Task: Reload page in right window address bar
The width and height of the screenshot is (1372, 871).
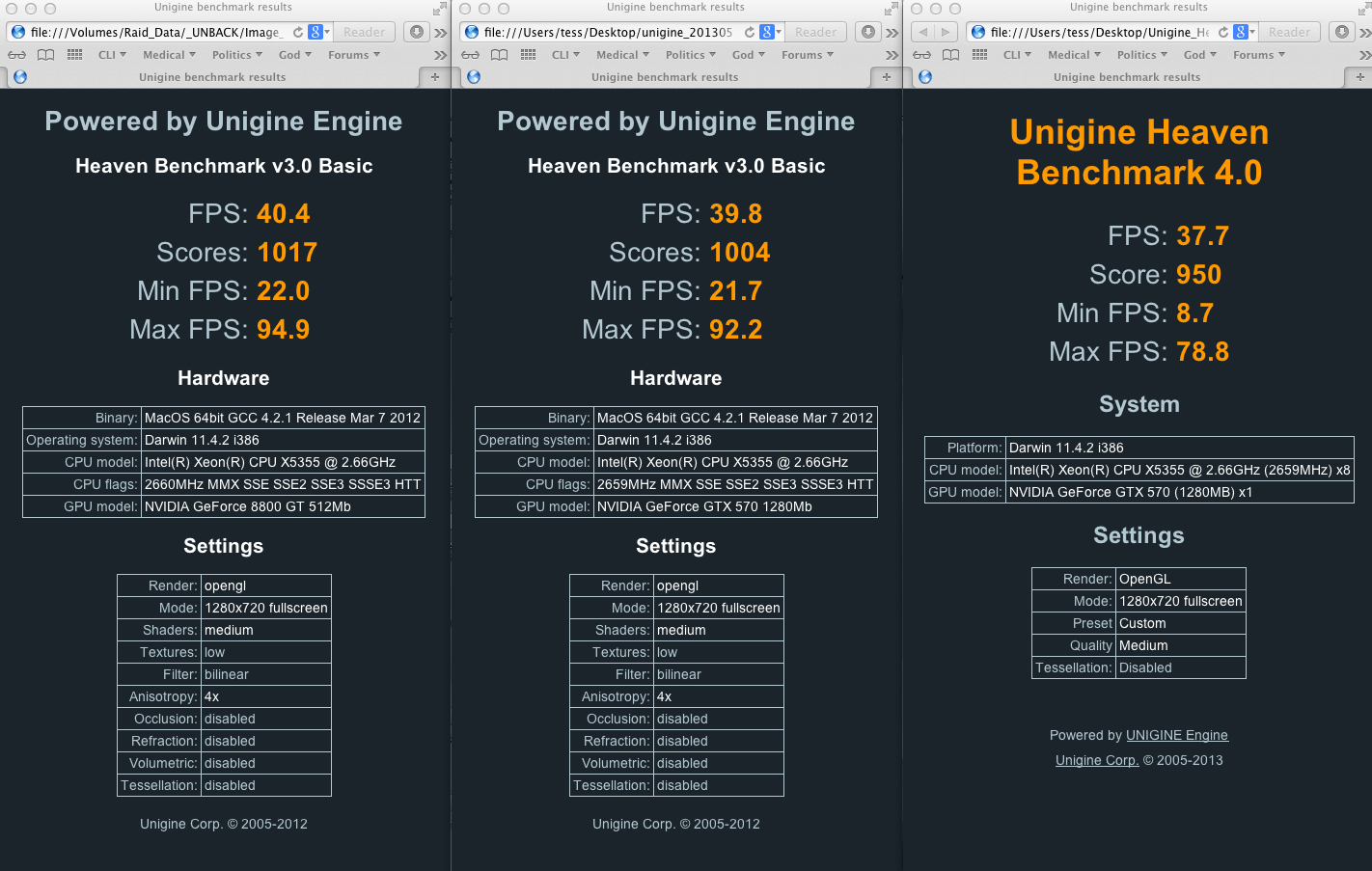Action: coord(1223,32)
